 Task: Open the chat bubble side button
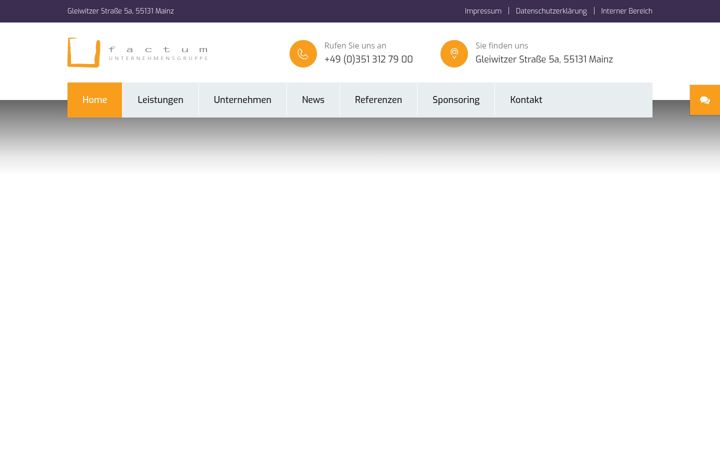point(705,100)
